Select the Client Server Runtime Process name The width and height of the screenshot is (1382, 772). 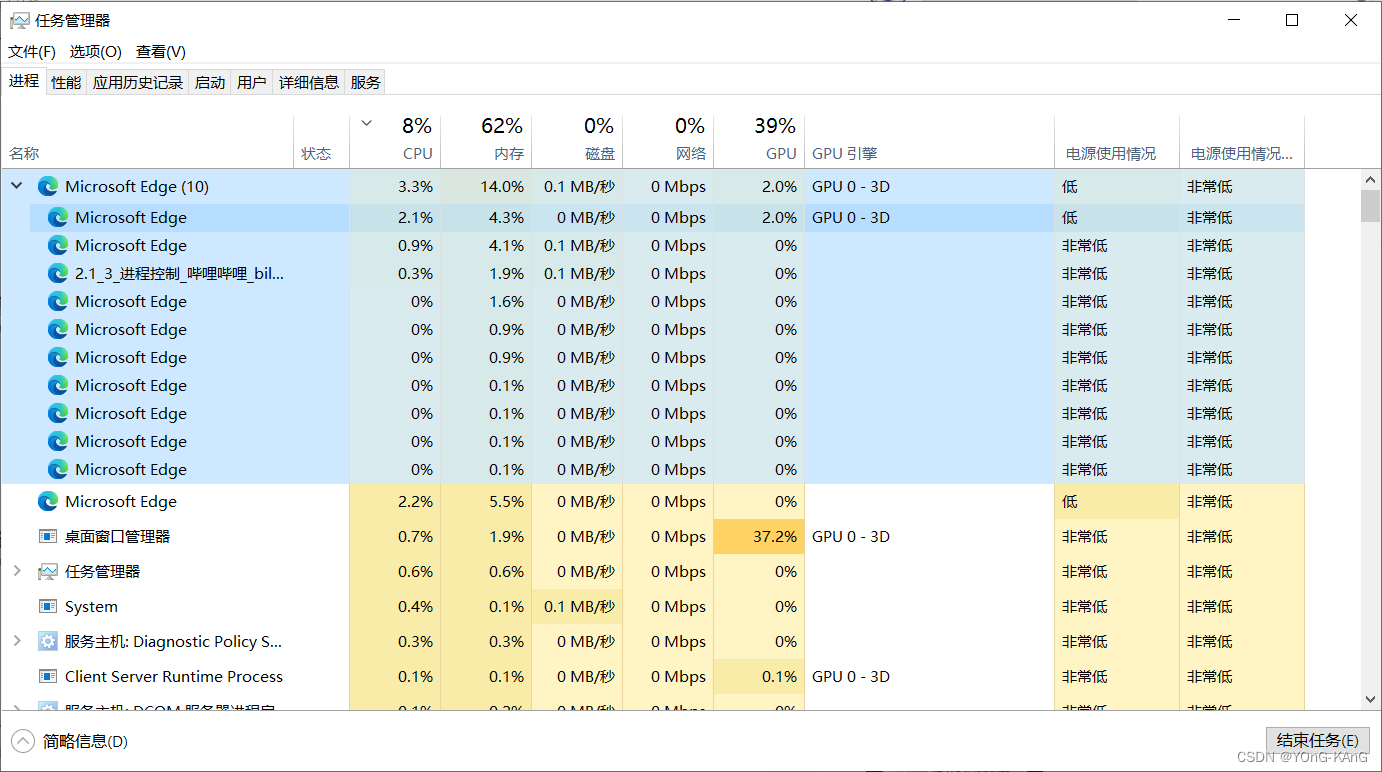[x=174, y=676]
